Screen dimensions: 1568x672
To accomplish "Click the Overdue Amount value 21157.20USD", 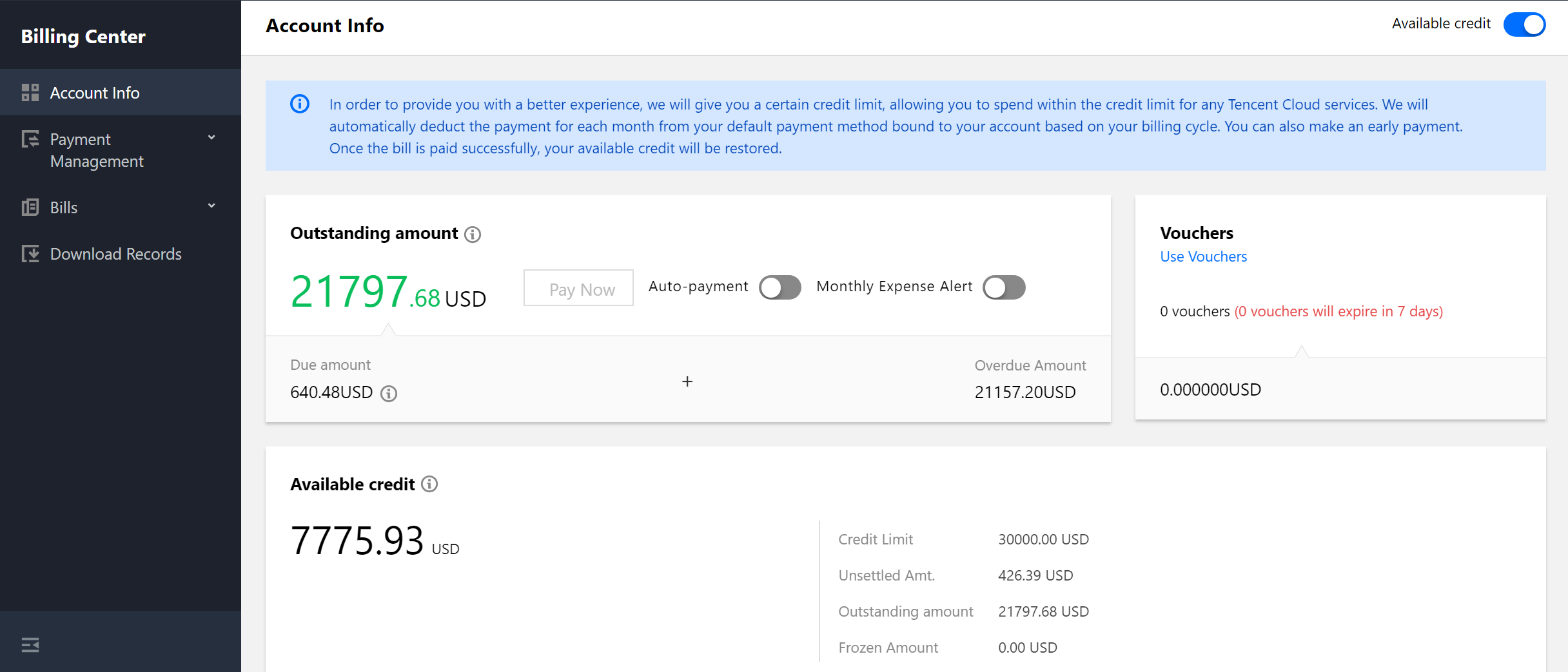I will coord(1025,392).
